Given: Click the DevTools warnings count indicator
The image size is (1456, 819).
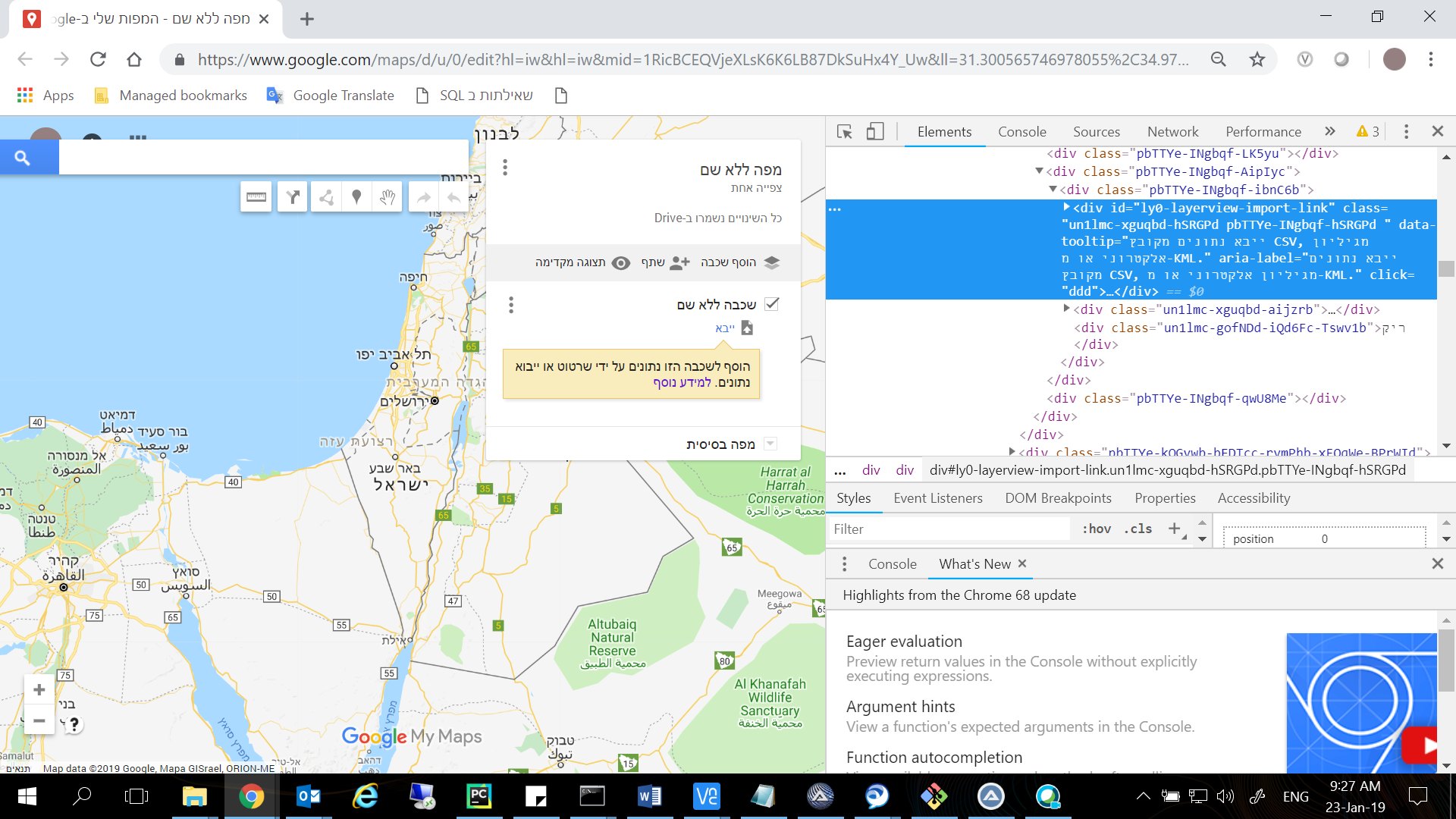Looking at the screenshot, I should pos(1368,131).
